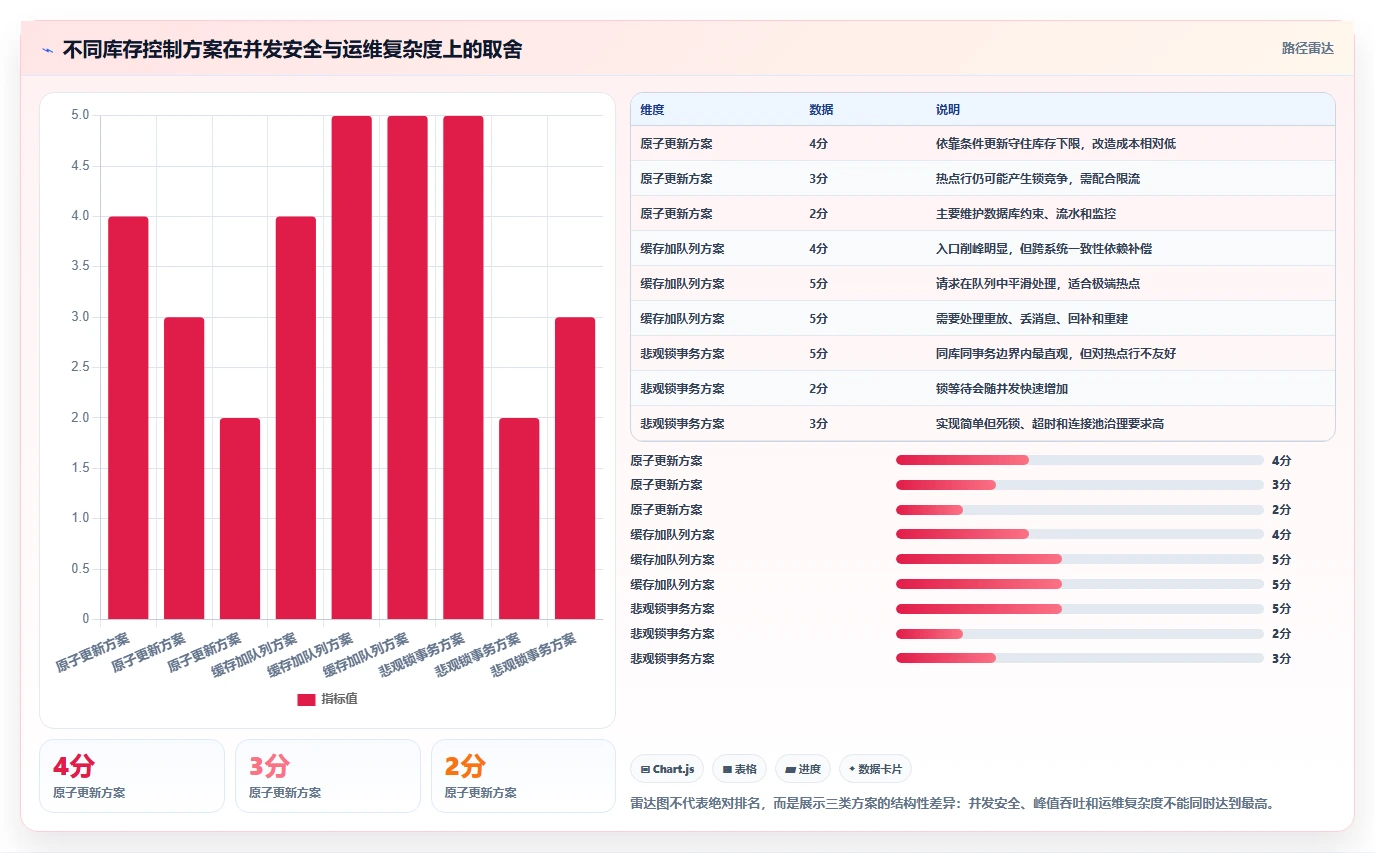Click 悲观锁事务方案 cell in the 实现简单但死锁 row
The width and height of the screenshot is (1375, 853).
click(683, 424)
